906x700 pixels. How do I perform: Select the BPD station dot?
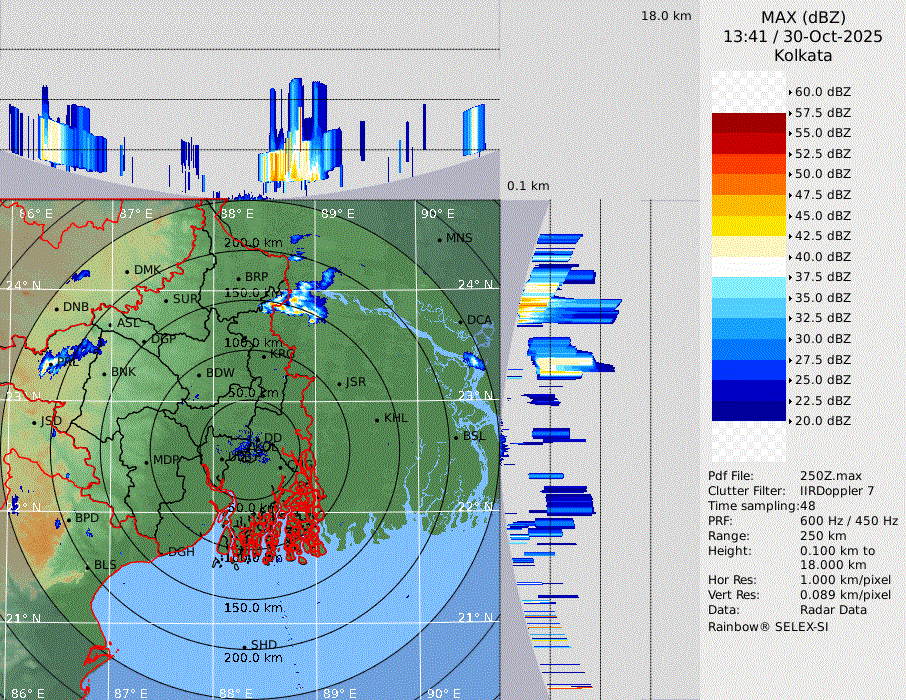coord(69,519)
